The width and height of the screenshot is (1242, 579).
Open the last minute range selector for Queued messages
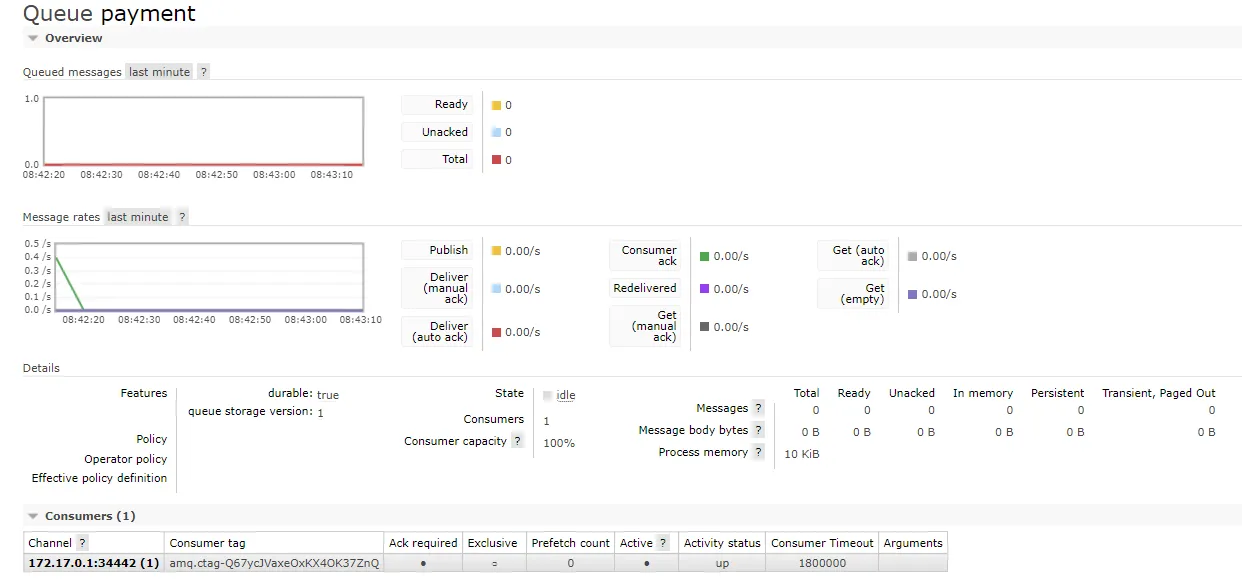[x=158, y=71]
